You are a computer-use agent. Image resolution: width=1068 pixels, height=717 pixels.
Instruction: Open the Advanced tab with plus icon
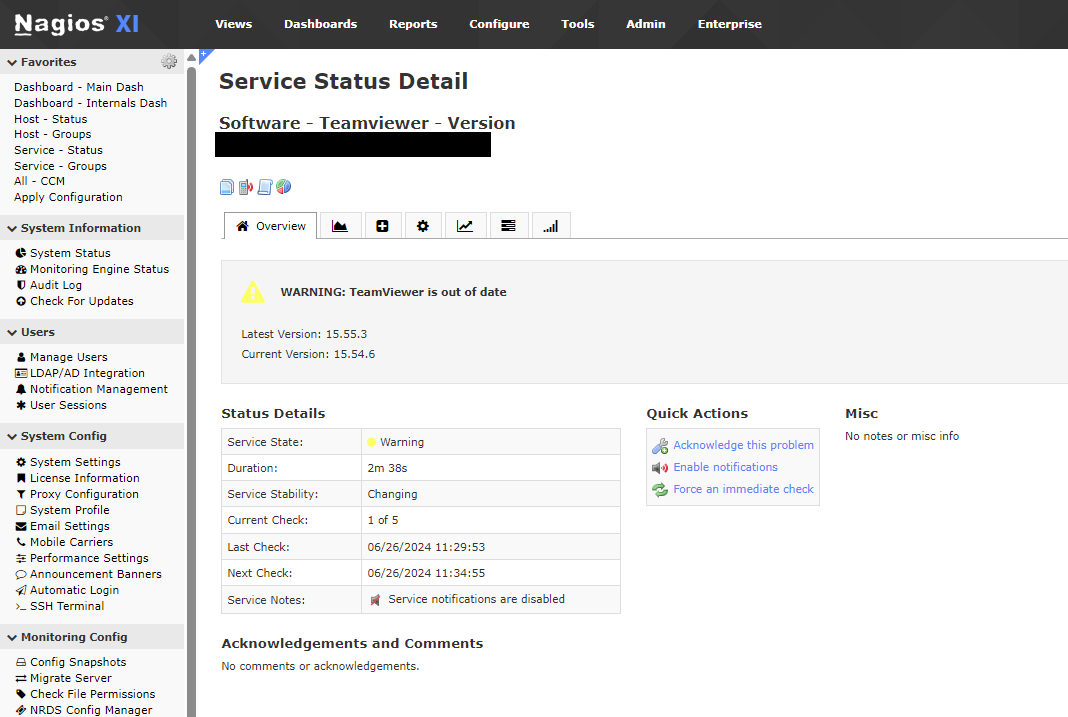pos(382,226)
